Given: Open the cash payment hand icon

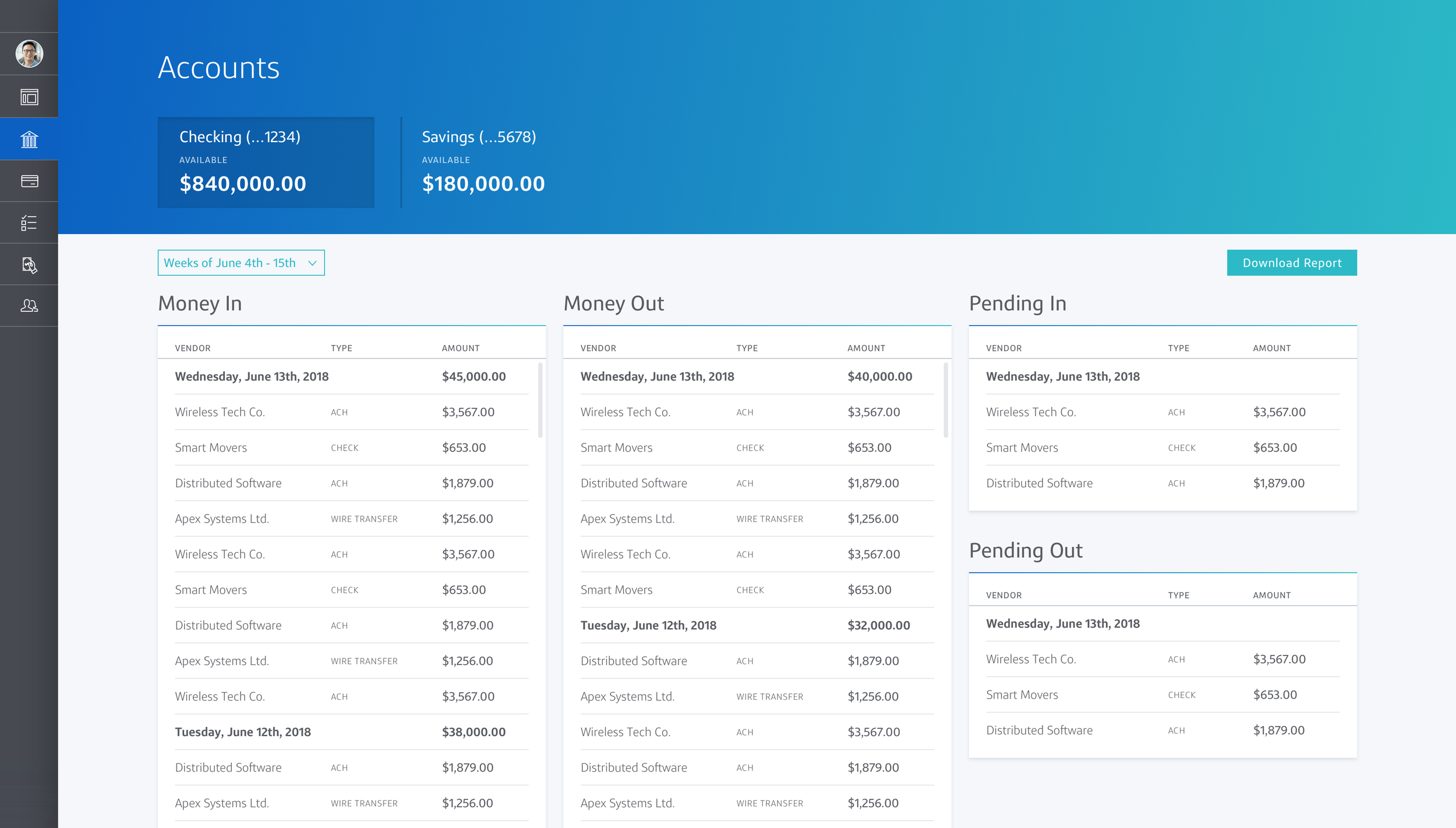Looking at the screenshot, I should point(29,265).
